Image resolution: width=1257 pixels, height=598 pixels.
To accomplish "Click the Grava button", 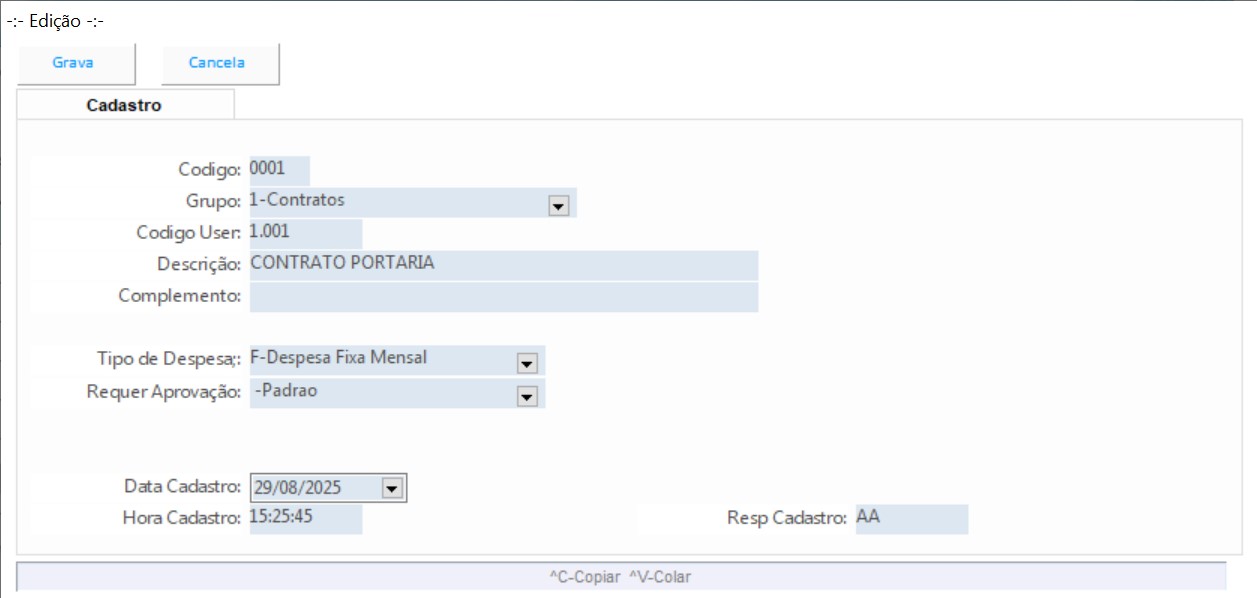I will pyautogui.click(x=73, y=63).
